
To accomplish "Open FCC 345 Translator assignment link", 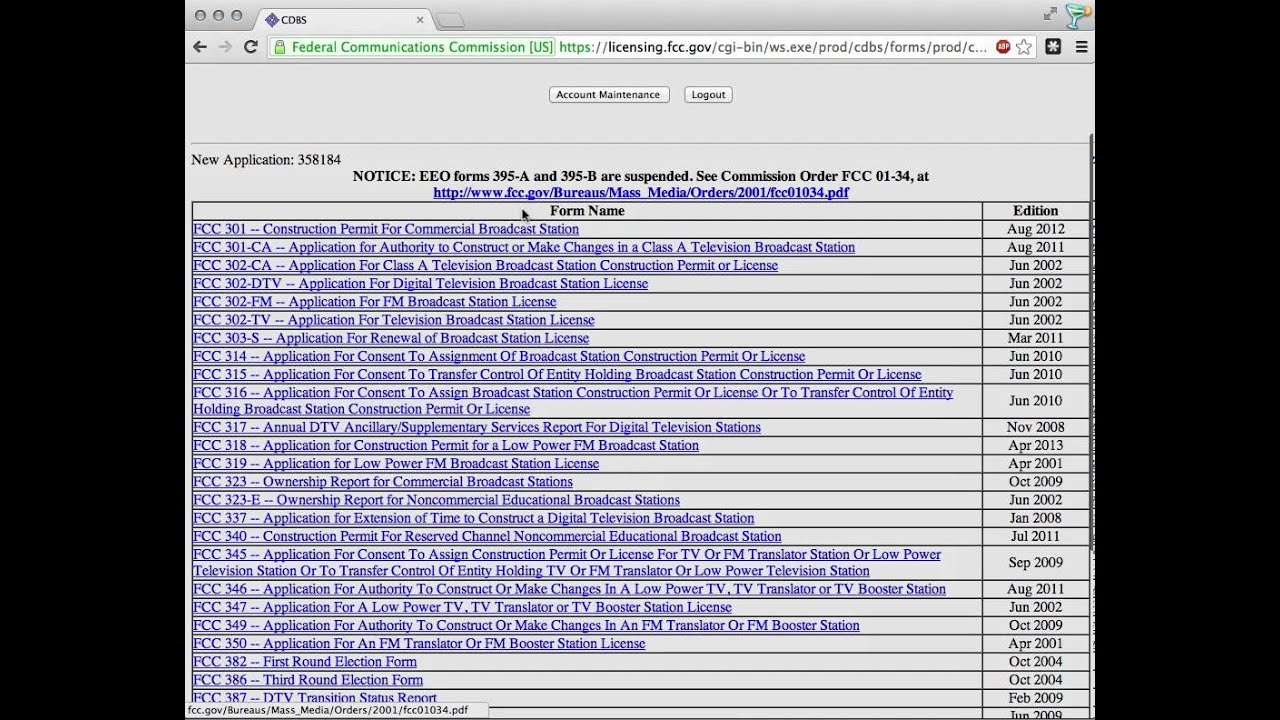I will [x=567, y=563].
